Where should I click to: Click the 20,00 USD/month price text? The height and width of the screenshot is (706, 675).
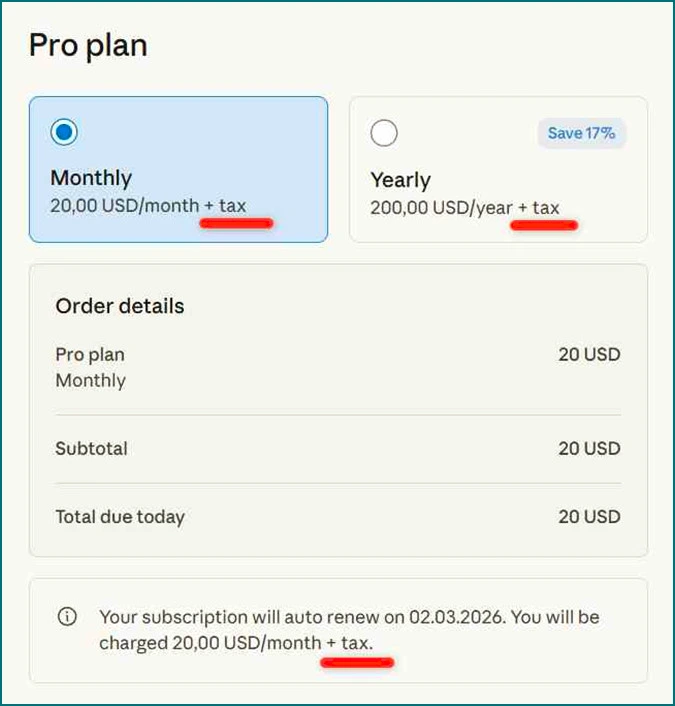click(x=124, y=206)
